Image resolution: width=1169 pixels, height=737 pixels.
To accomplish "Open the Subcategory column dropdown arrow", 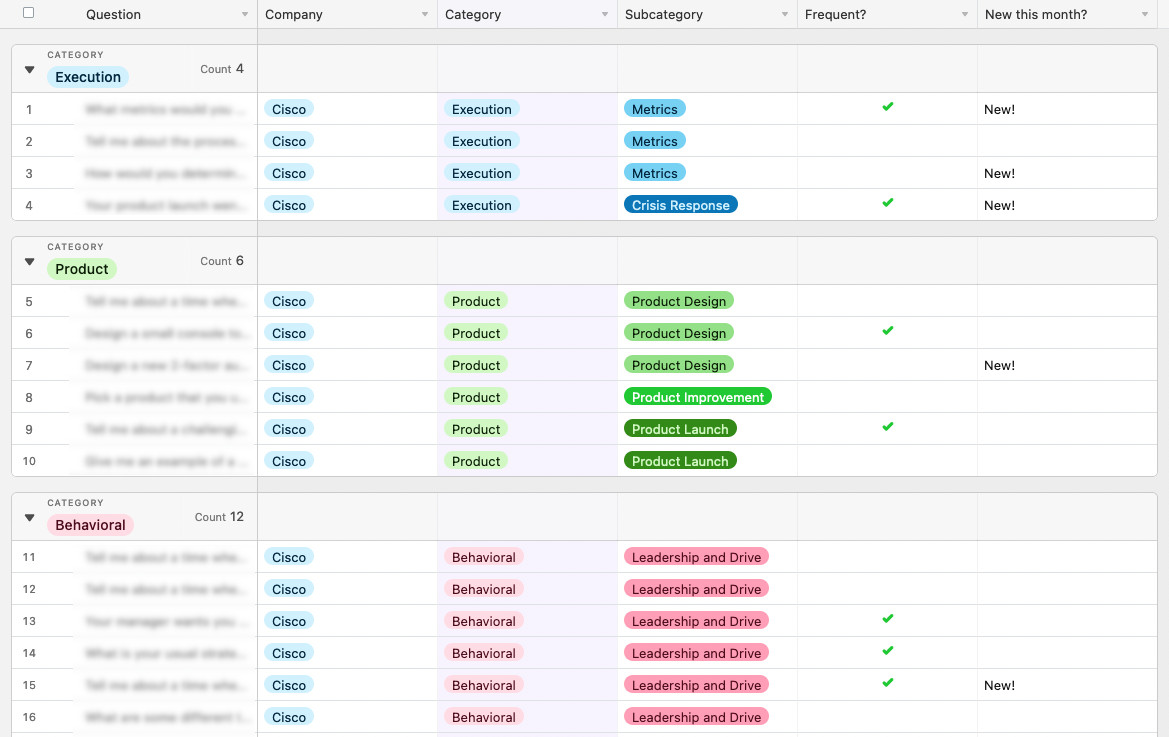I will click(785, 15).
